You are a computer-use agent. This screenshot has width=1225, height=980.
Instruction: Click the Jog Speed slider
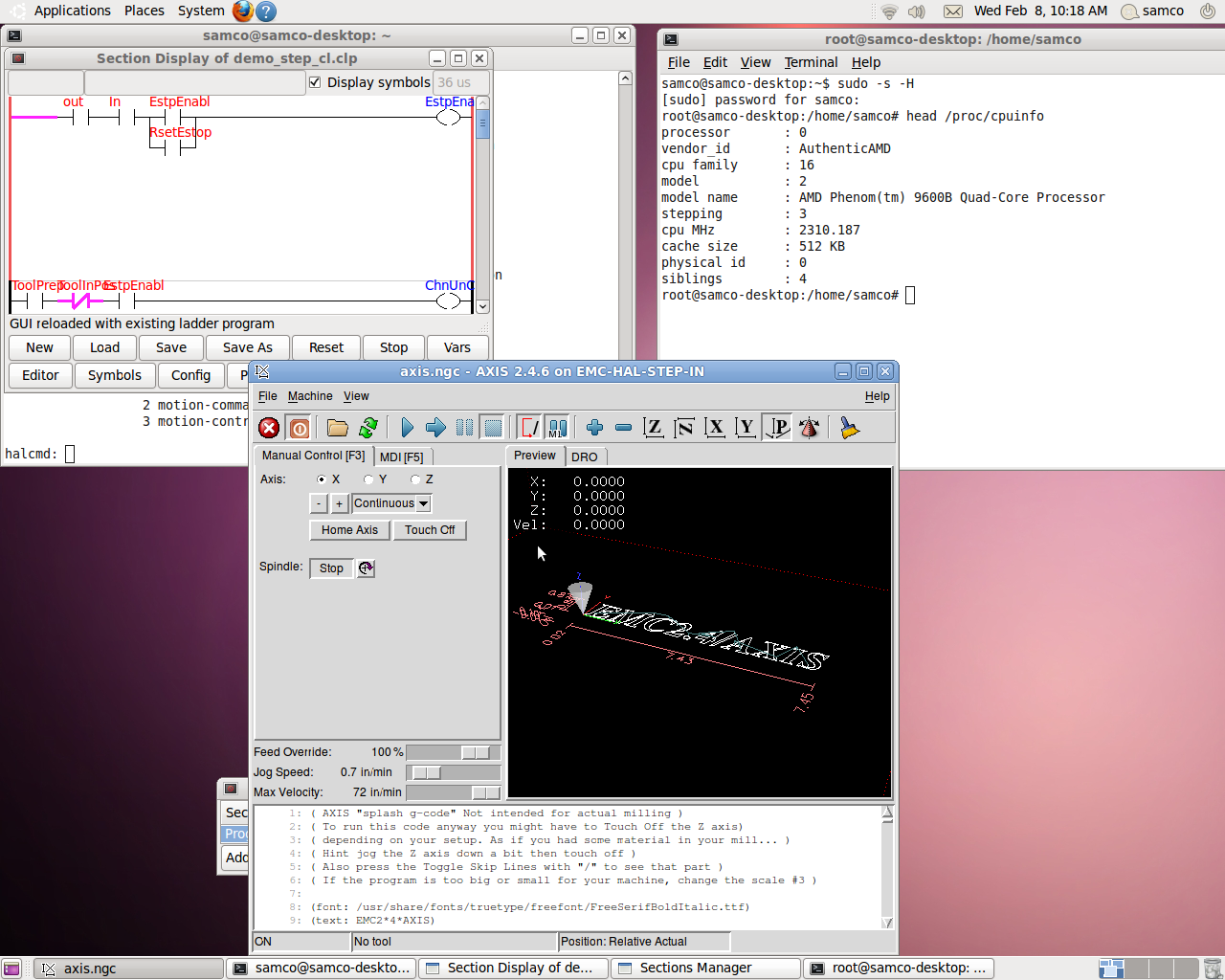pyautogui.click(x=454, y=772)
